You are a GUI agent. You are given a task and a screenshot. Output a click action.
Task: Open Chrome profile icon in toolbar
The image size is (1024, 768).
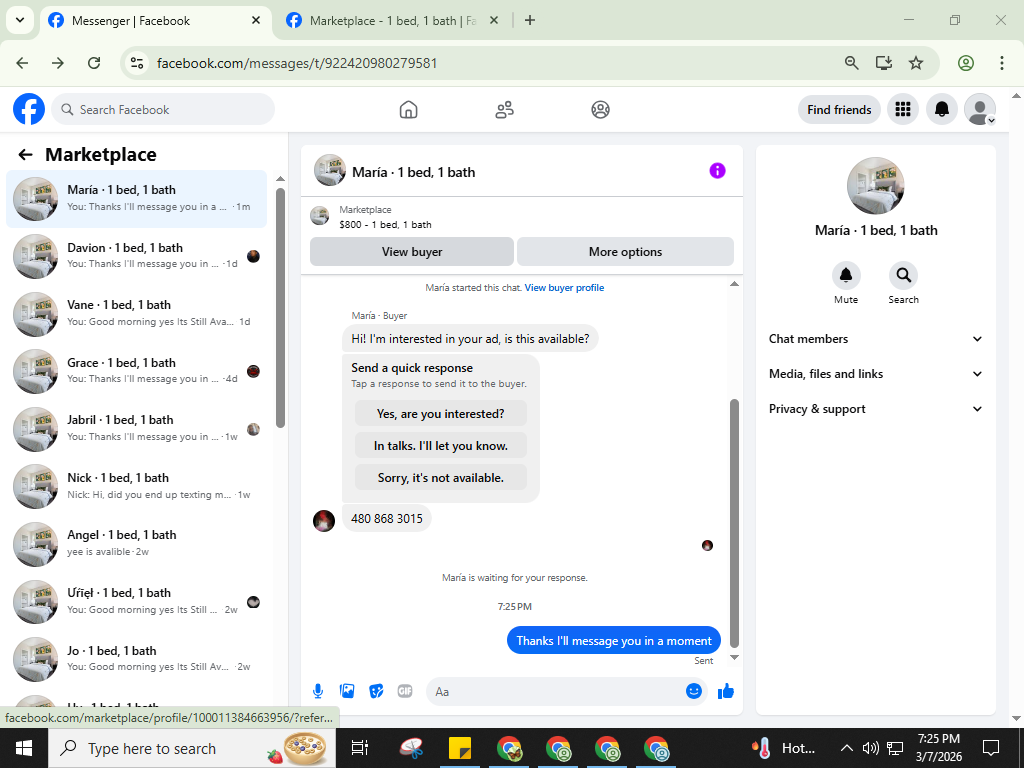click(965, 63)
